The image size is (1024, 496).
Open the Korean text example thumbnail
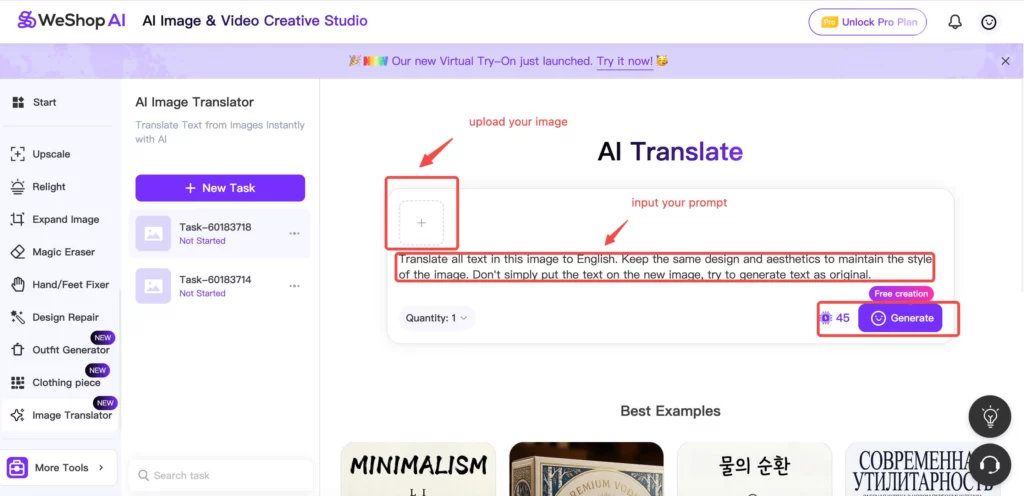754,469
